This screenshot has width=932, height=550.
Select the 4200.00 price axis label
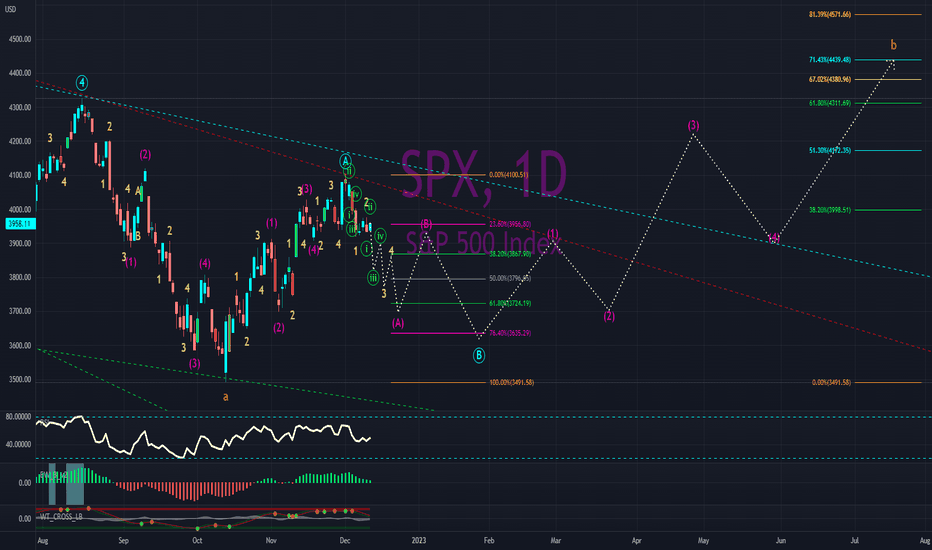(20, 142)
